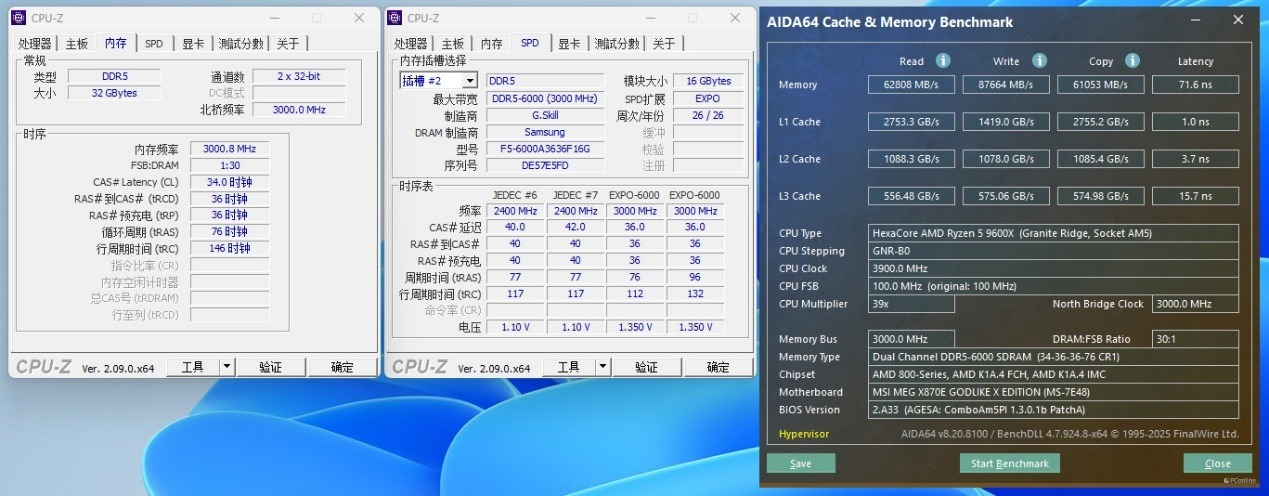Click serial number DE57E5FD
The height and width of the screenshot is (496, 1269).
coord(545,166)
